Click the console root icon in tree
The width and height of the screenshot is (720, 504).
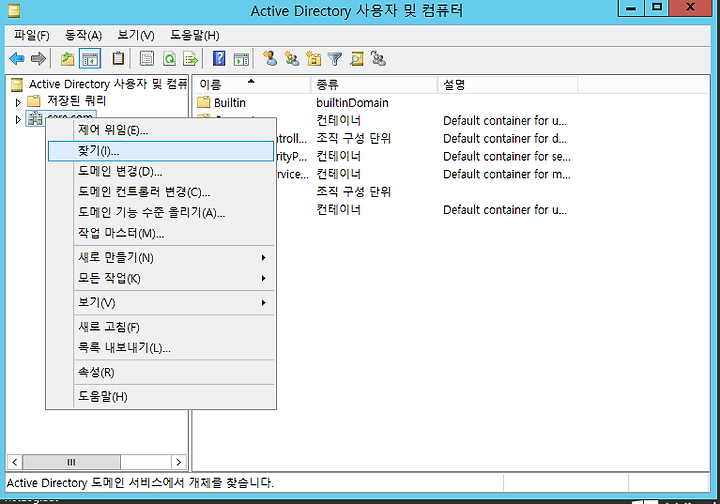tap(17, 84)
